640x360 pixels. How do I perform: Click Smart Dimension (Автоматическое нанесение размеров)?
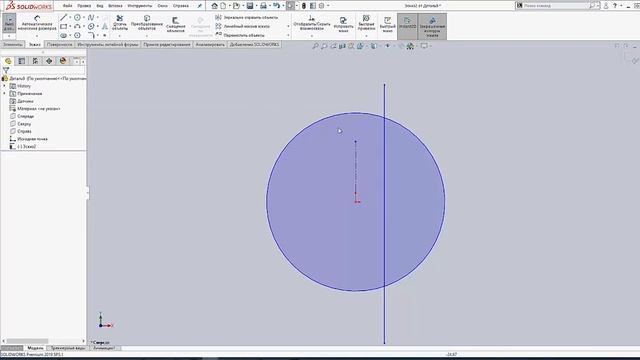pyautogui.click(x=37, y=23)
